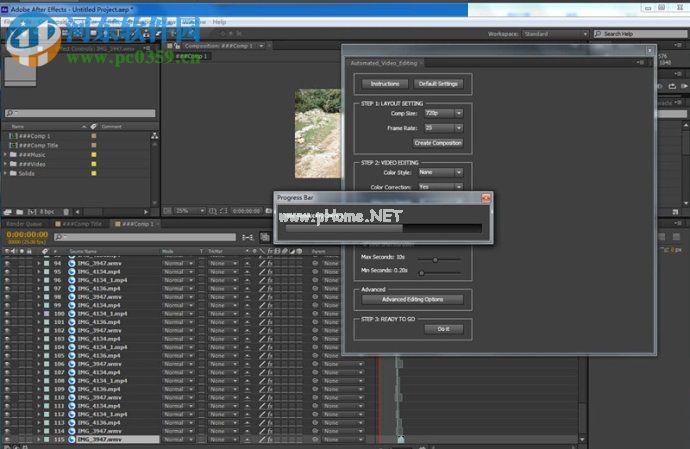Click the fx switch of layer 96
Screen dimensions: 690x449
tap(270, 280)
